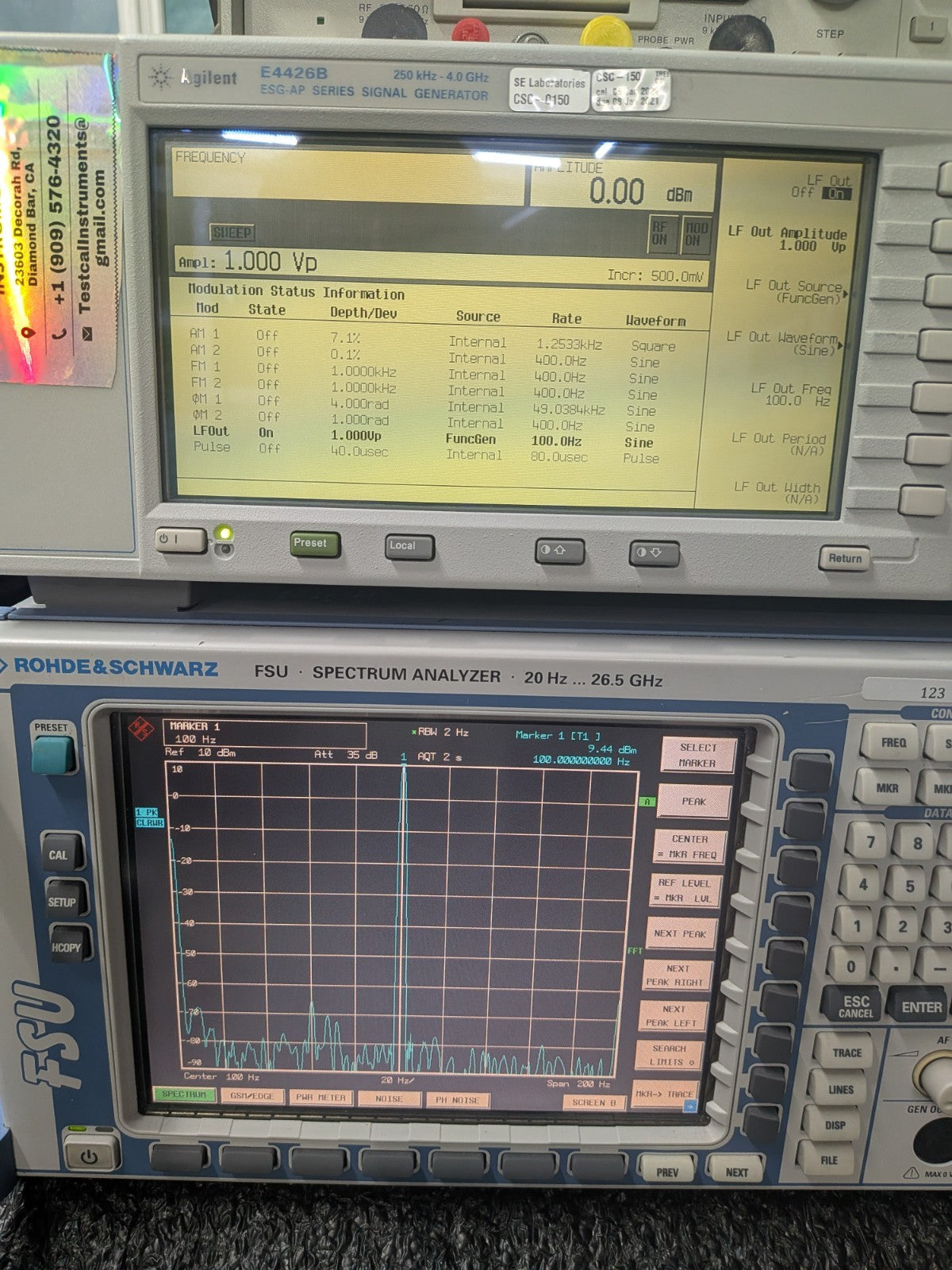Tap hardware softkey beside LF Out Width

(x=922, y=501)
